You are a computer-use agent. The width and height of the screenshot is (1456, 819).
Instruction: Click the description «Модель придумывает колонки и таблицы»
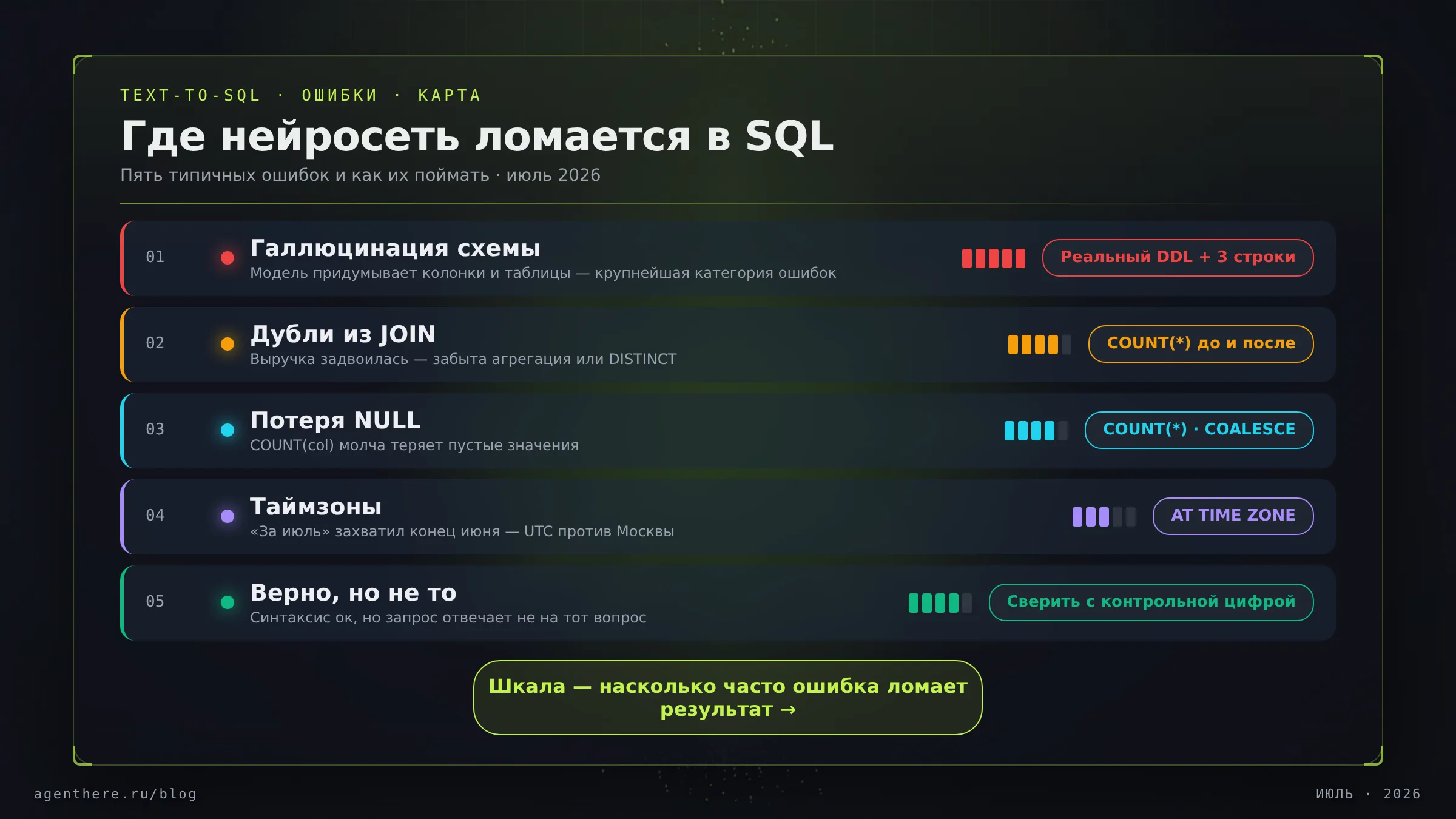410,273
